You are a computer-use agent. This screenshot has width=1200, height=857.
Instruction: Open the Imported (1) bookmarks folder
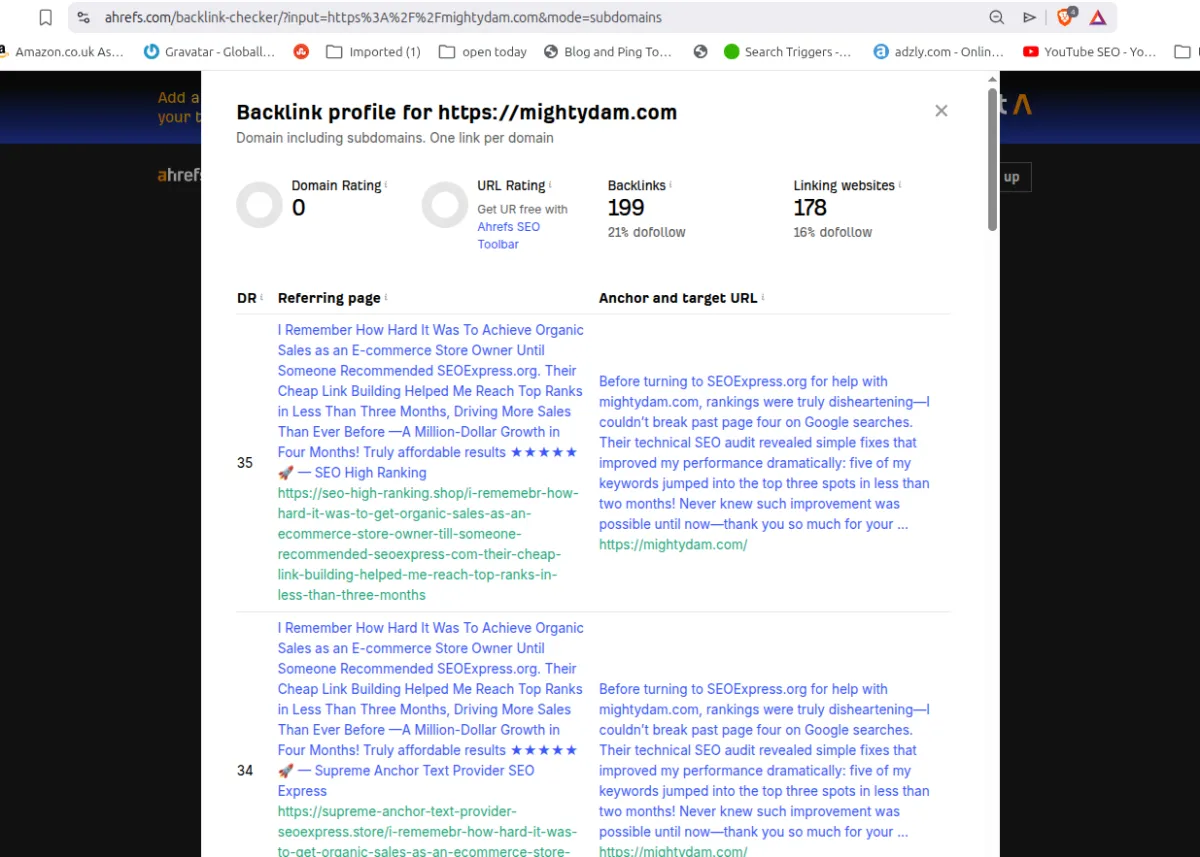[x=374, y=52]
